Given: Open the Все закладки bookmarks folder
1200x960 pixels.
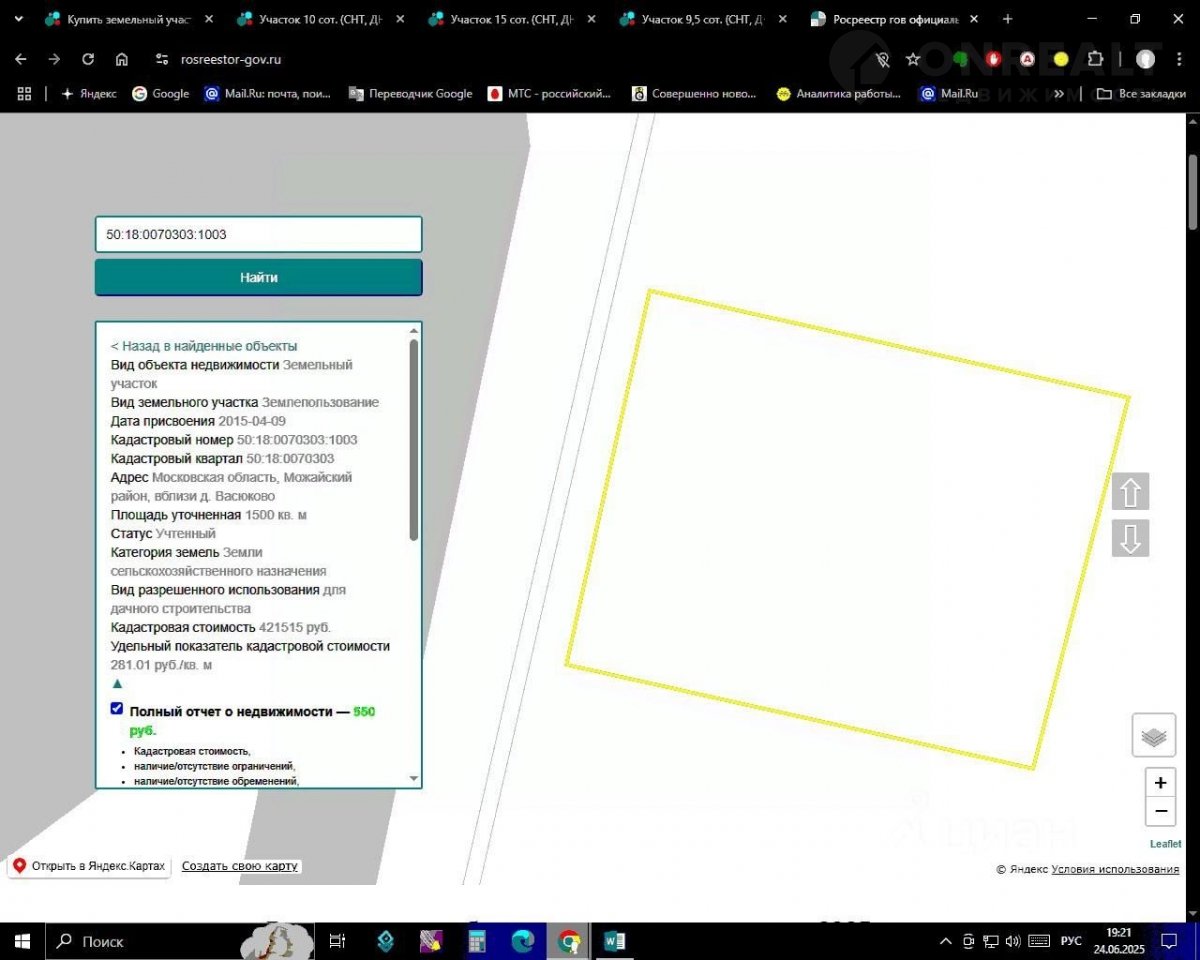Looking at the screenshot, I should [1142, 93].
